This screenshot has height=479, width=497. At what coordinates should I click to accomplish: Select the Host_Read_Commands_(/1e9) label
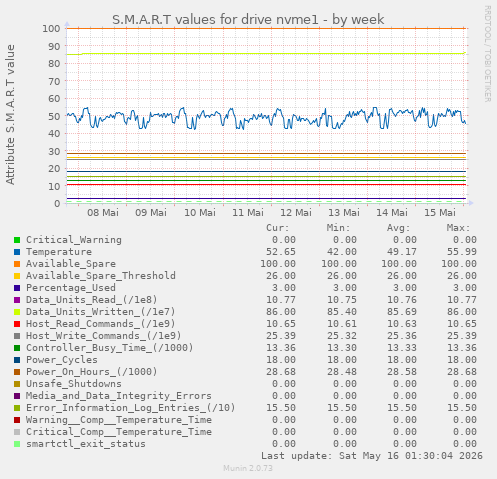[101, 324]
